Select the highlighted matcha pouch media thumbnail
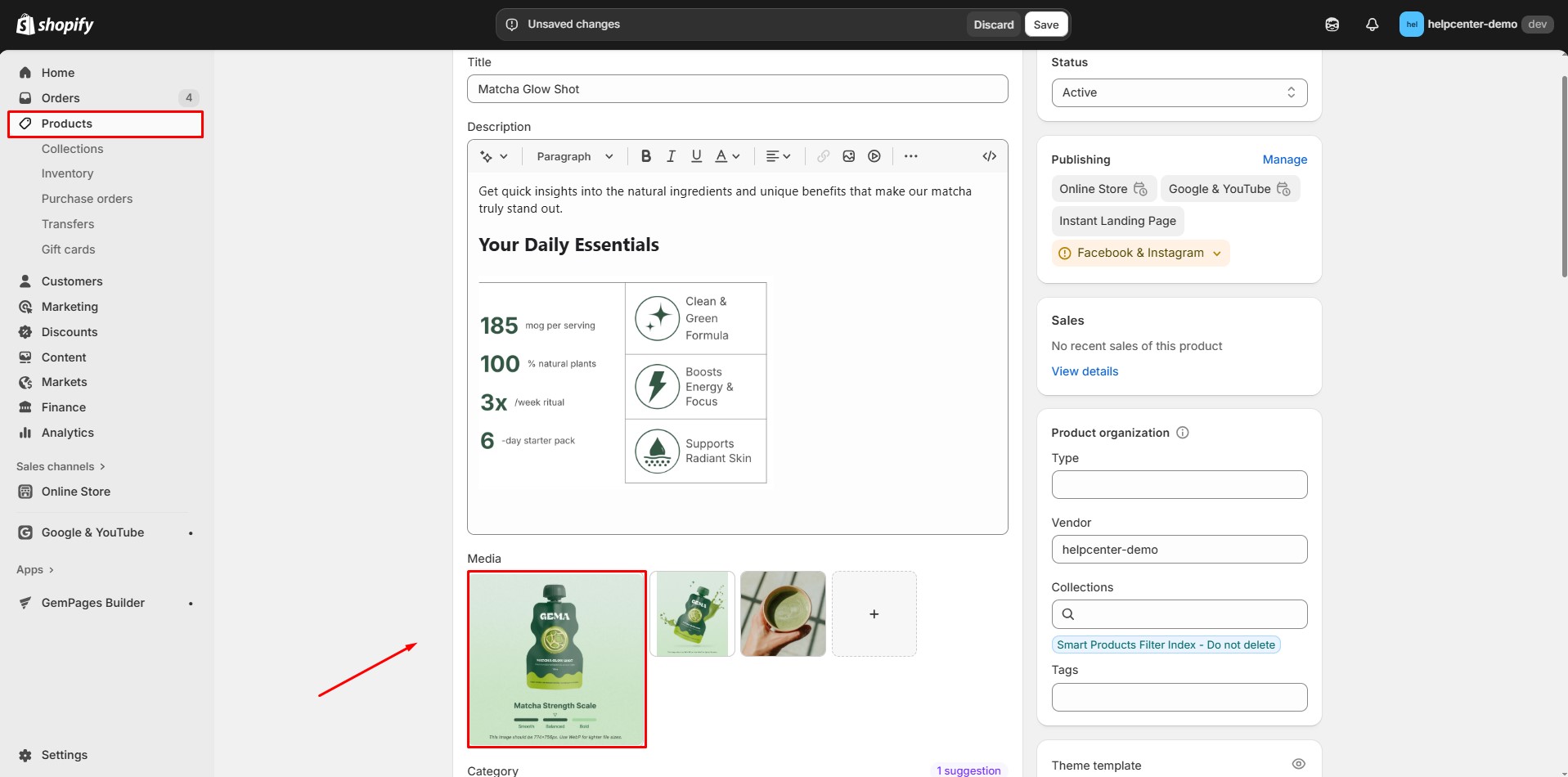Screen dimensions: 1568x777 [x=557, y=658]
